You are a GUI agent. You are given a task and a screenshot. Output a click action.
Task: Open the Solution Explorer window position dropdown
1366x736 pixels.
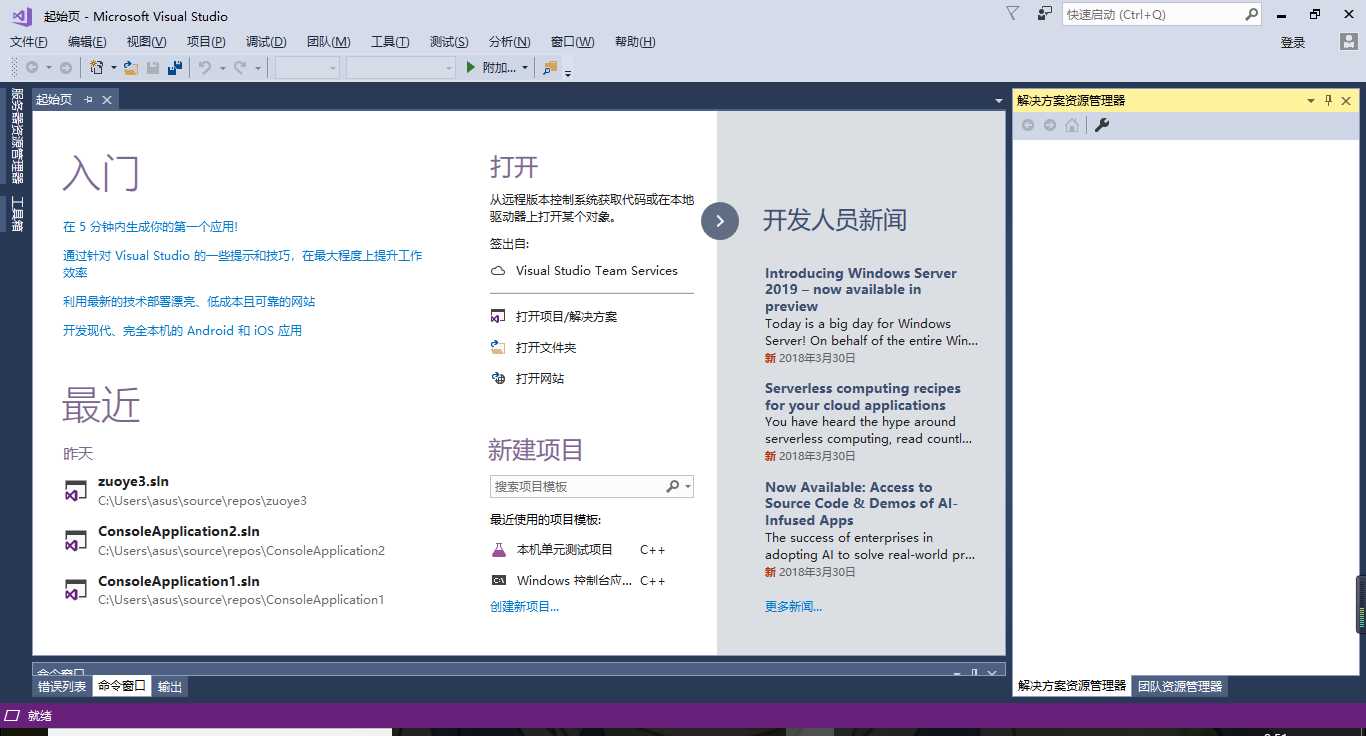[x=1311, y=101]
